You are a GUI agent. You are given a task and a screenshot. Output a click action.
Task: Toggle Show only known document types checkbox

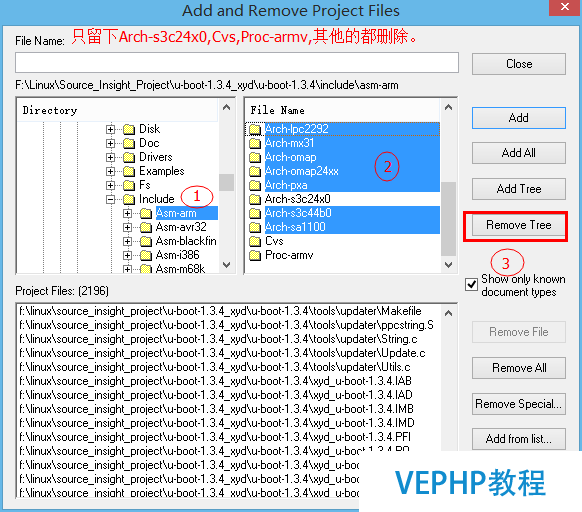(x=471, y=285)
